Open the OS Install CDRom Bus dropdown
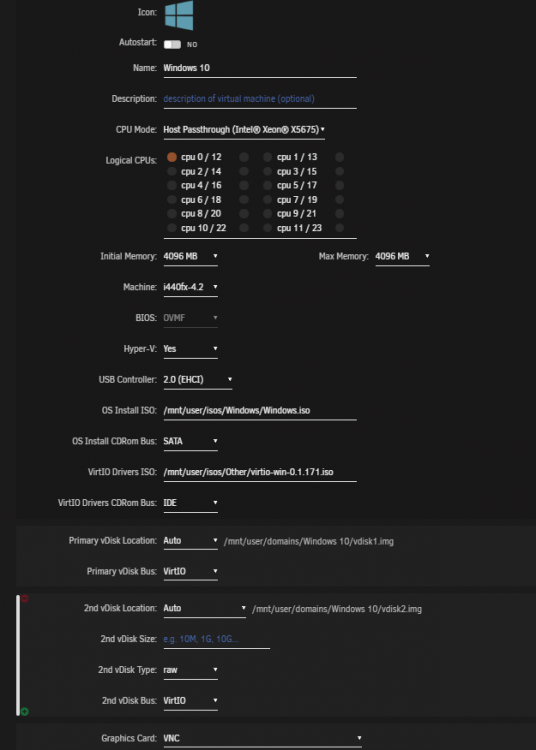The image size is (536, 750). 190,441
